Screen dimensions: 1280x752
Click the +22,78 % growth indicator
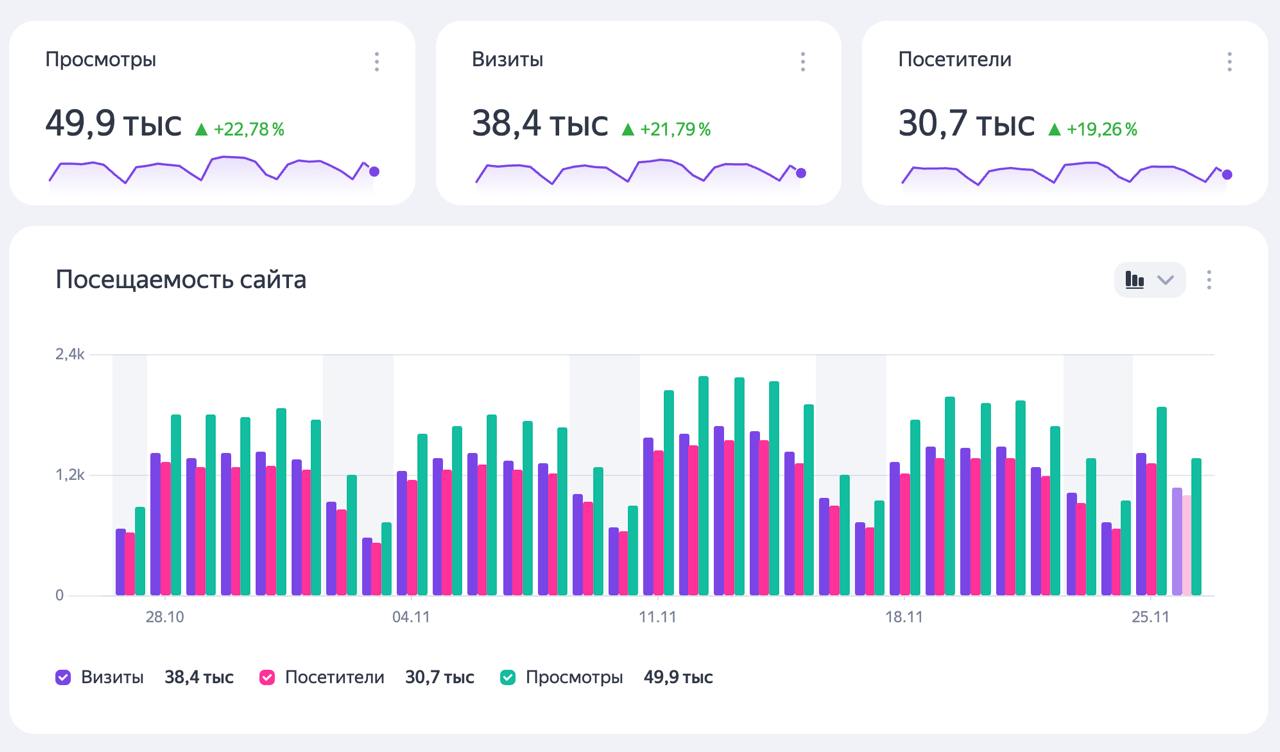click(x=240, y=129)
